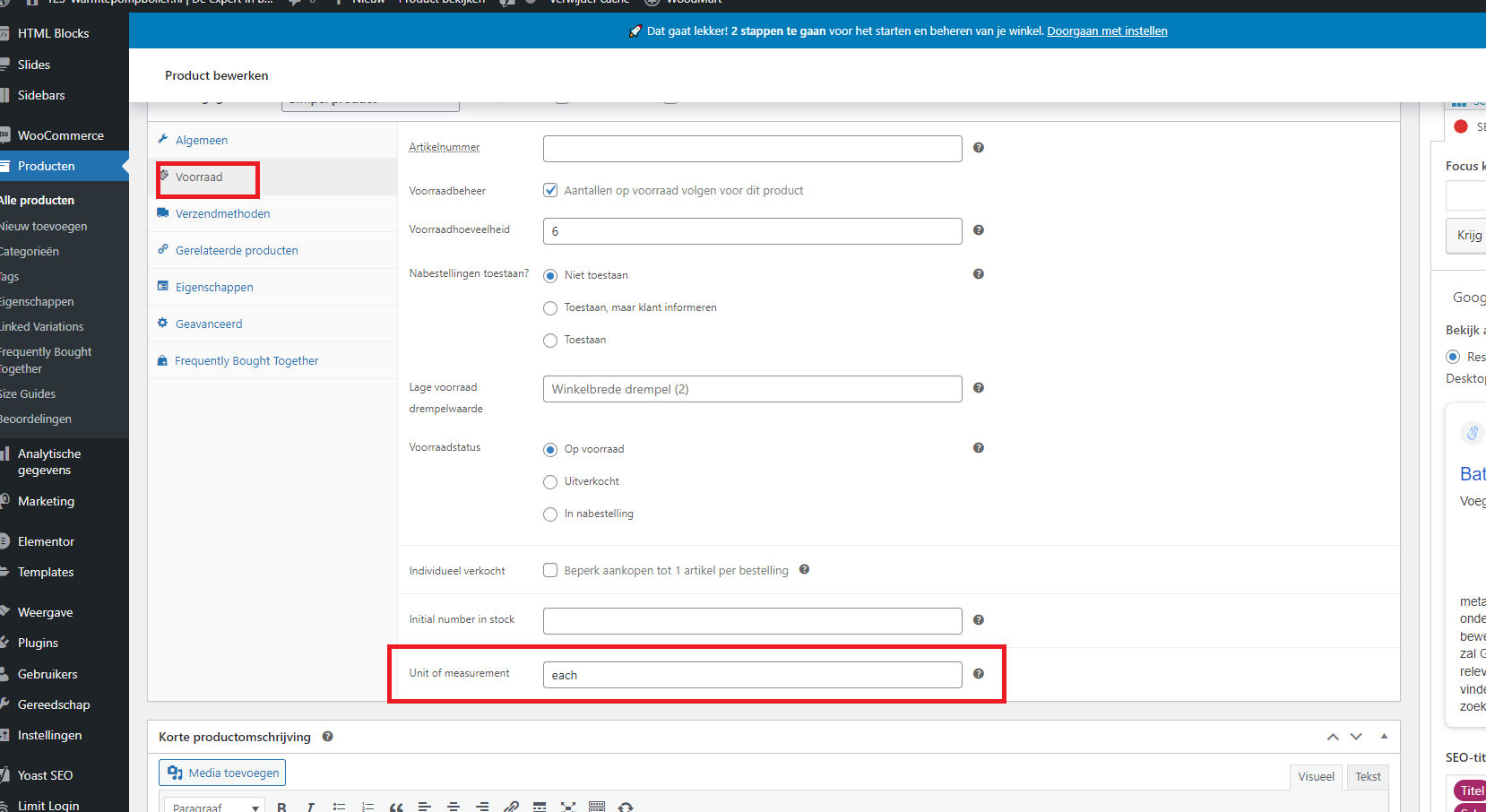Open Size Guides in the sidebar submenu
Viewport: 1486px width, 812px height.
28,394
